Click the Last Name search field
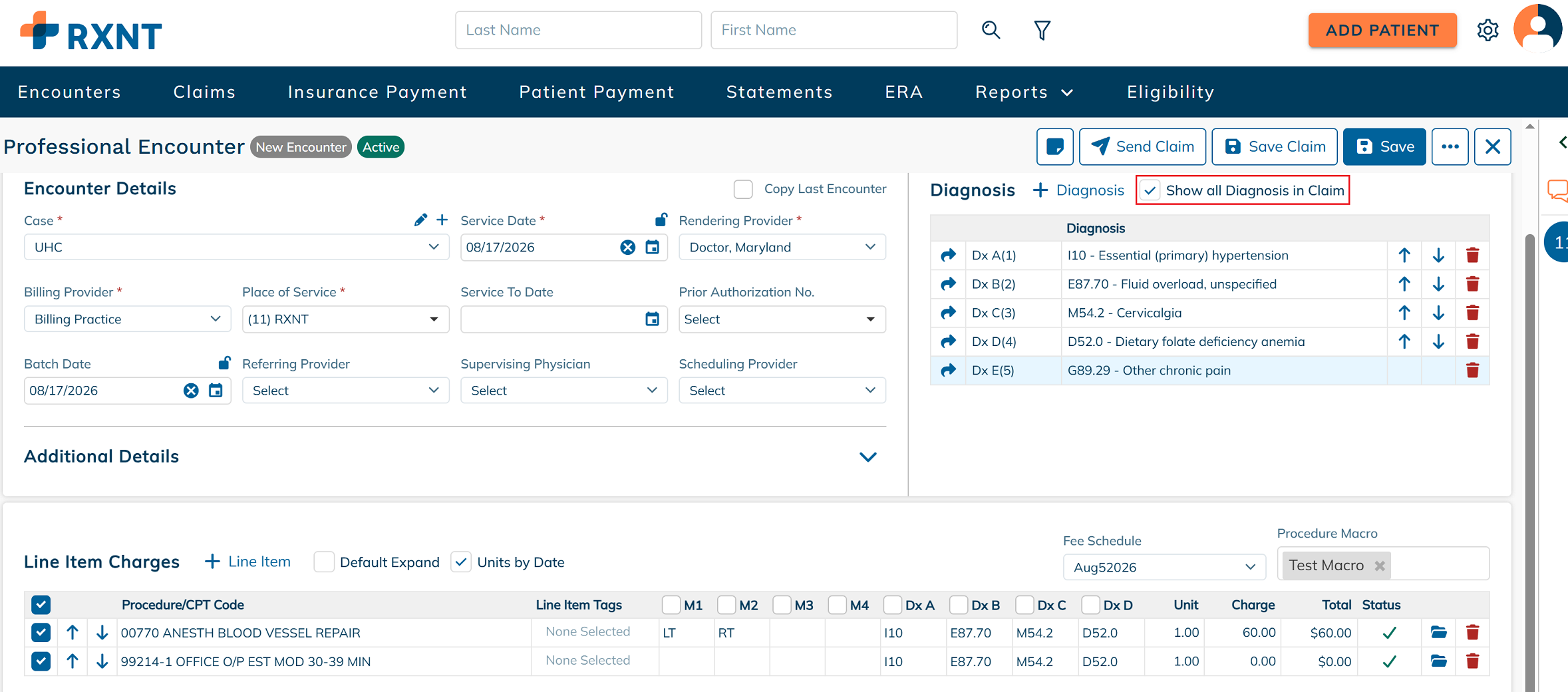1568x692 pixels. pyautogui.click(x=578, y=30)
